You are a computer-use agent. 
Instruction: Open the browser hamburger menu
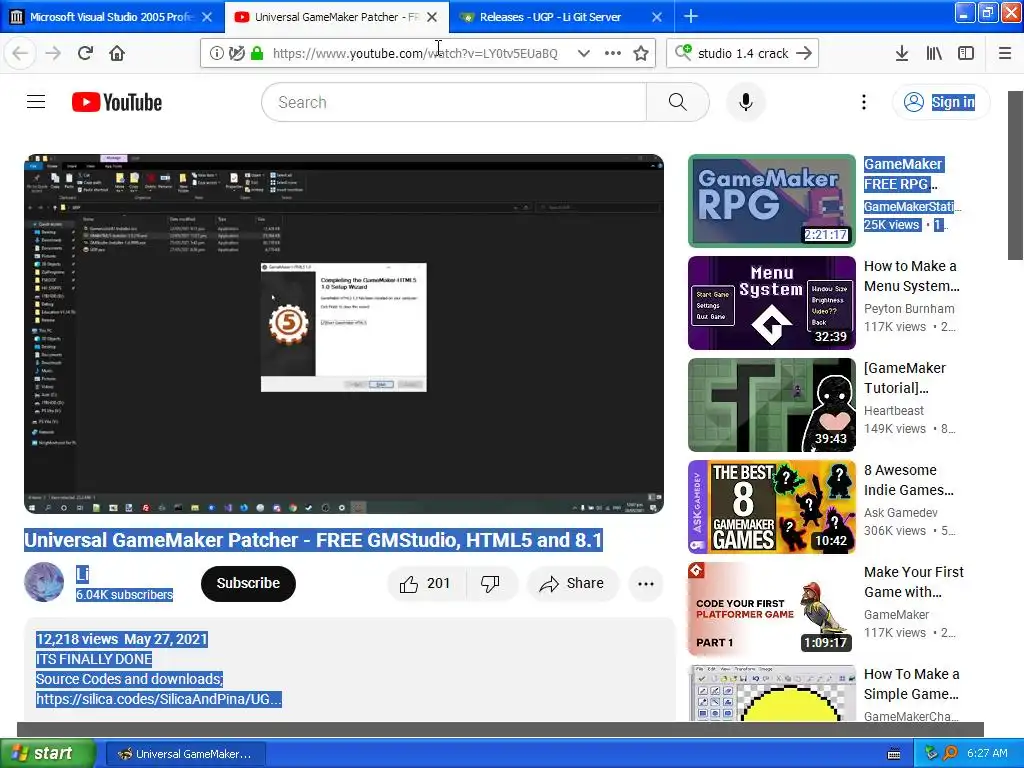(1005, 54)
